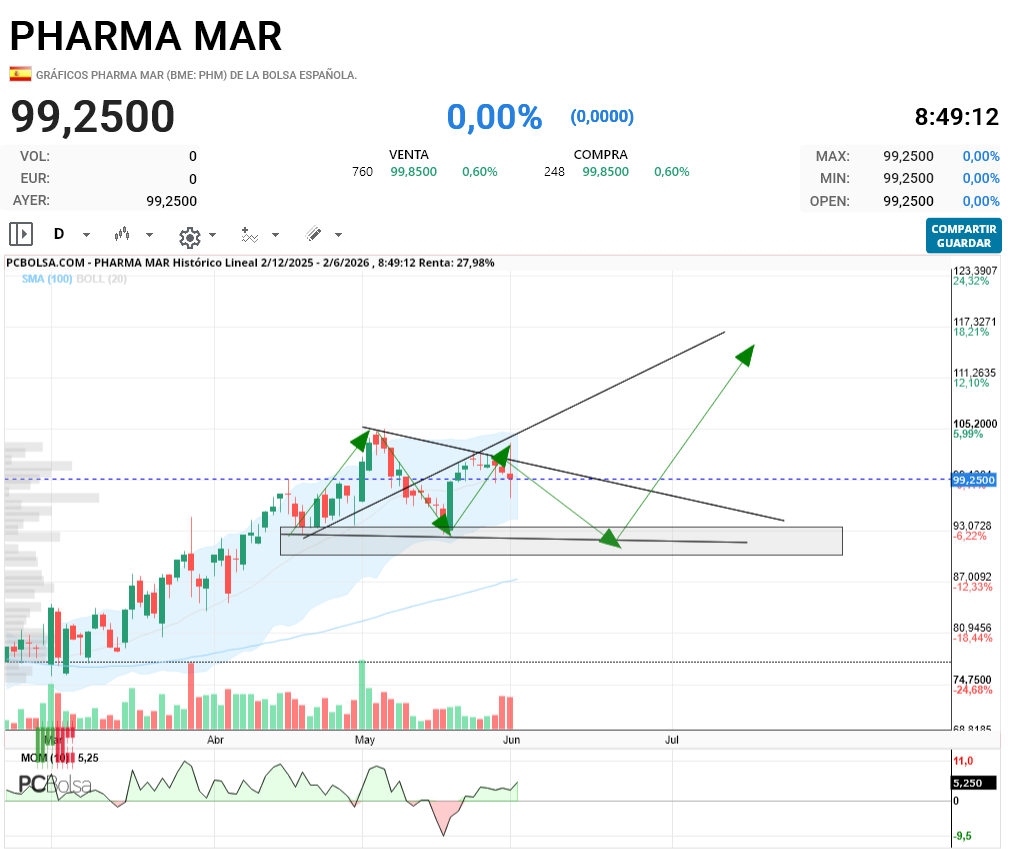Click the PHARMA MAR page title
This screenshot has width=1012, height=849.
tap(146, 36)
